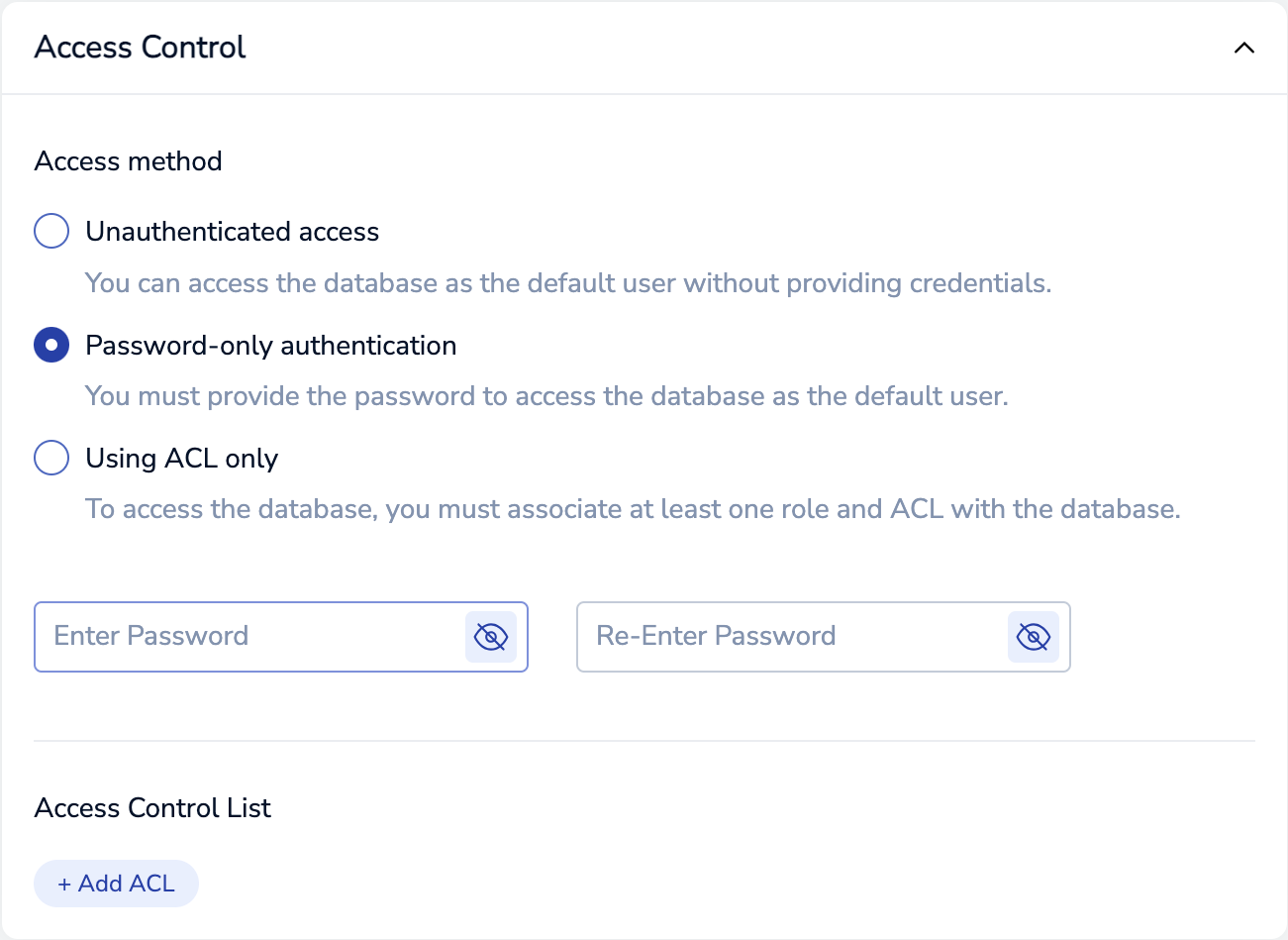This screenshot has height=940, width=1288.
Task: Click the Access method heading
Action: [x=128, y=161]
